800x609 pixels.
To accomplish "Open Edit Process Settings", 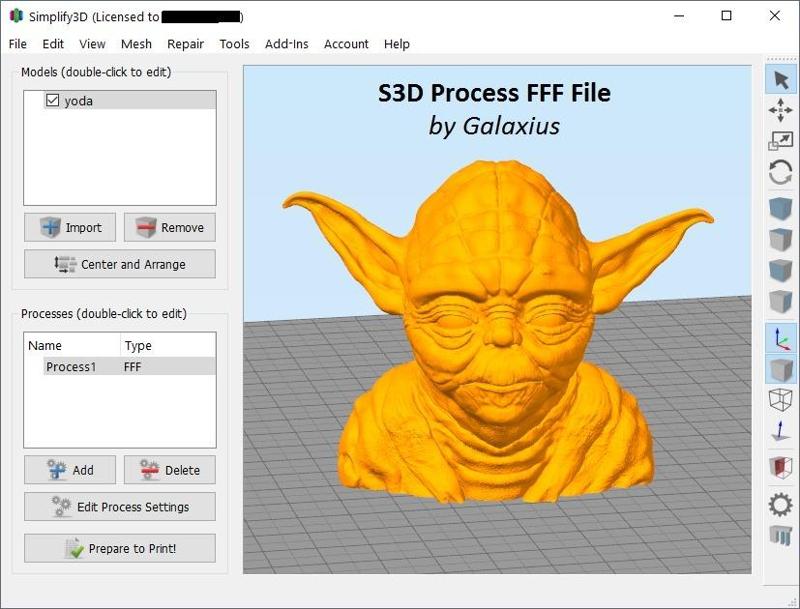I will [x=120, y=506].
